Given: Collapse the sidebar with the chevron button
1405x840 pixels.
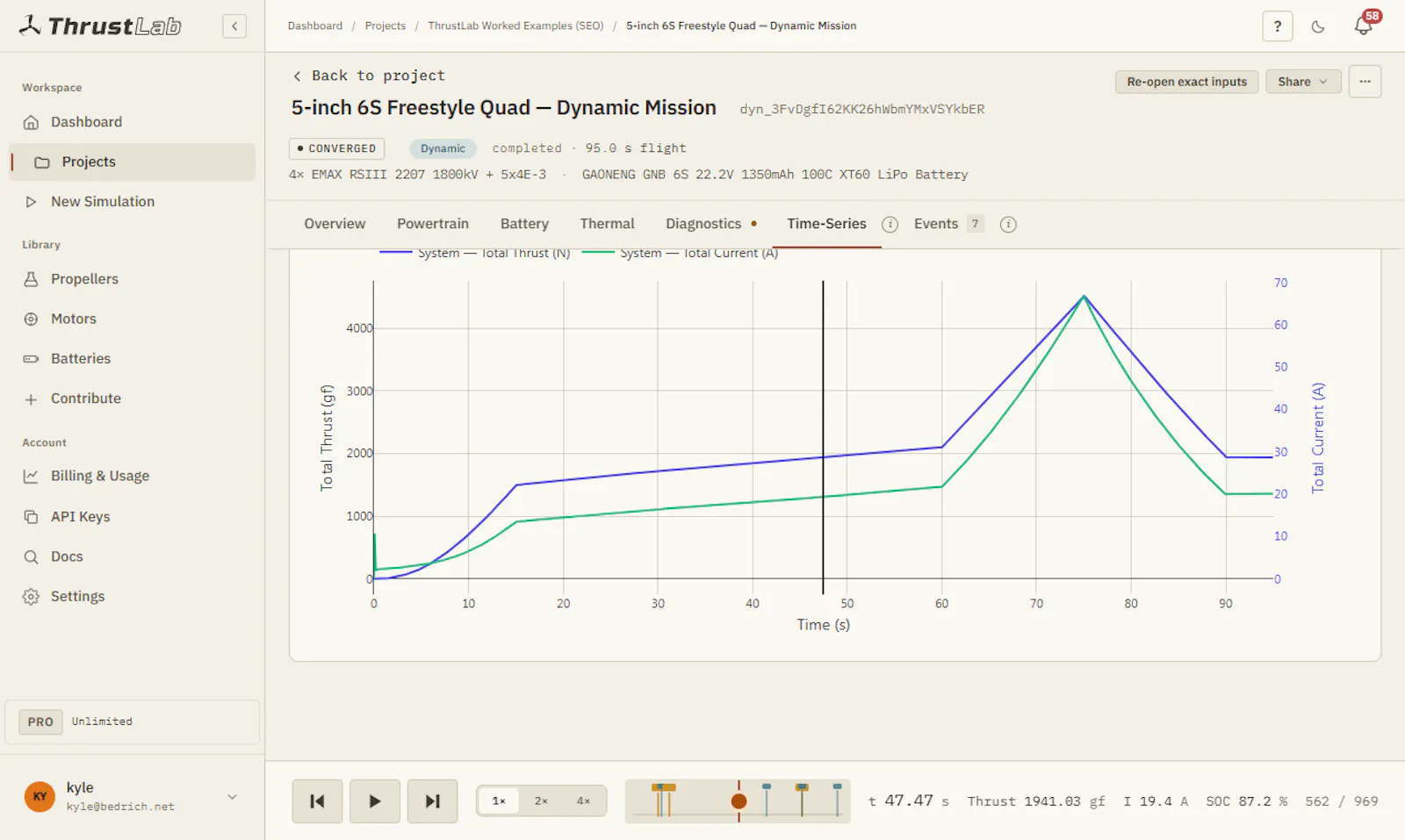Looking at the screenshot, I should pos(234,26).
